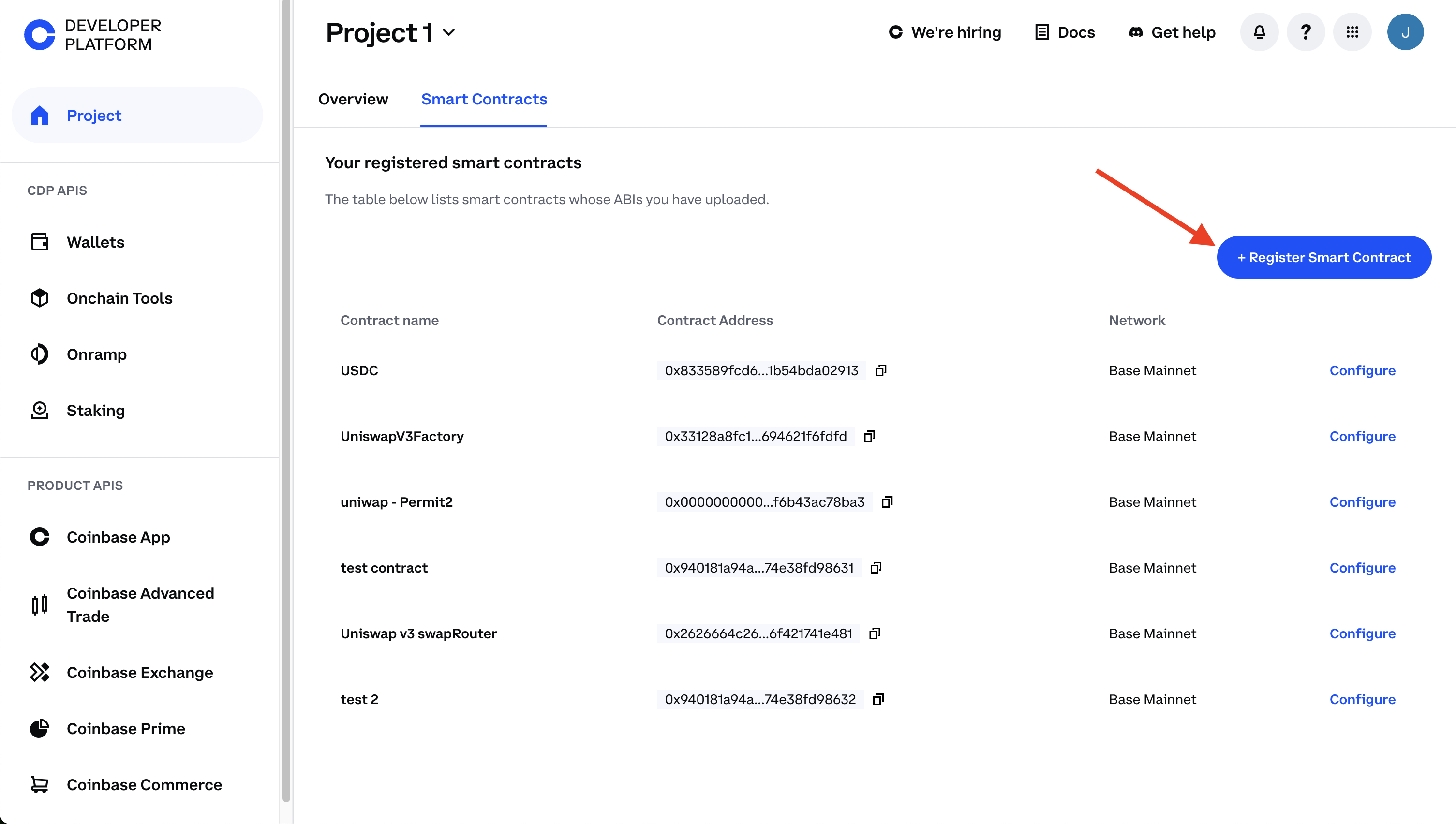Click the Coinbase Exchange icon
The height and width of the screenshot is (824, 1456).
(40, 672)
